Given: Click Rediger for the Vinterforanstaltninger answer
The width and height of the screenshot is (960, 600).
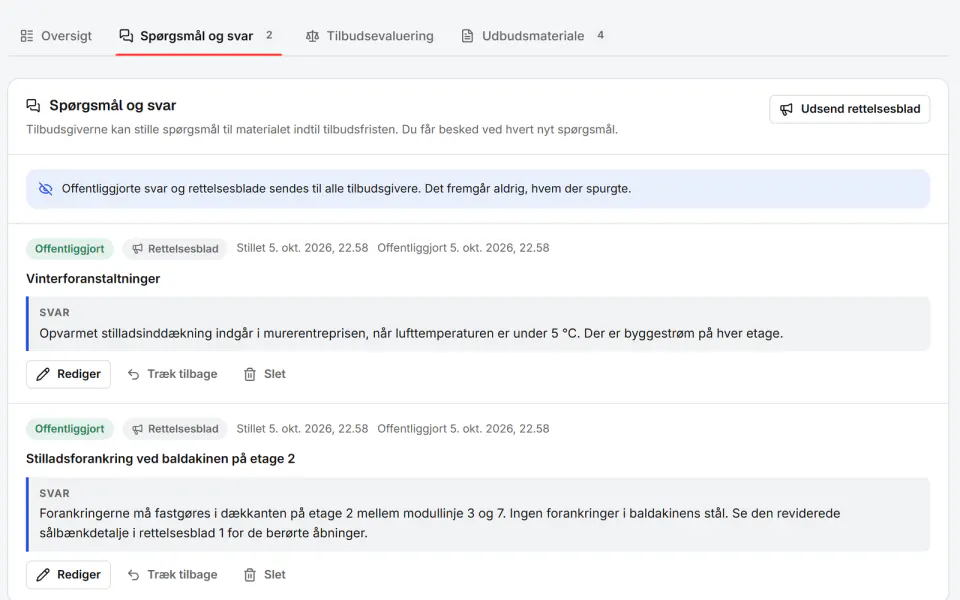Looking at the screenshot, I should coord(69,374).
